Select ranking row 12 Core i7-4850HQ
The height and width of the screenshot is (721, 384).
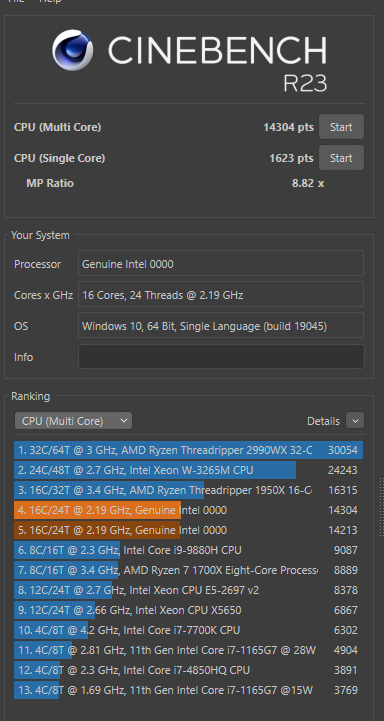[x=189, y=670]
